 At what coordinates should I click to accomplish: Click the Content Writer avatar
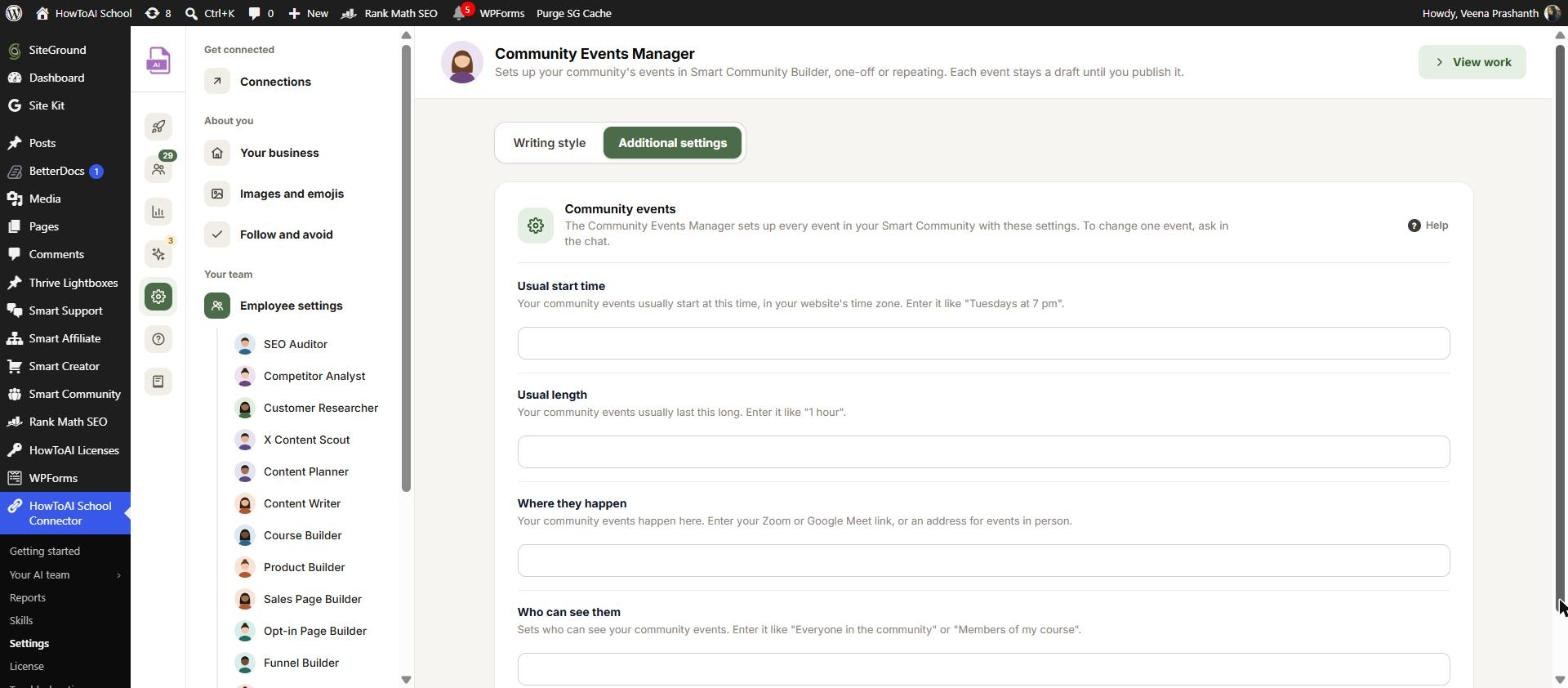click(245, 504)
